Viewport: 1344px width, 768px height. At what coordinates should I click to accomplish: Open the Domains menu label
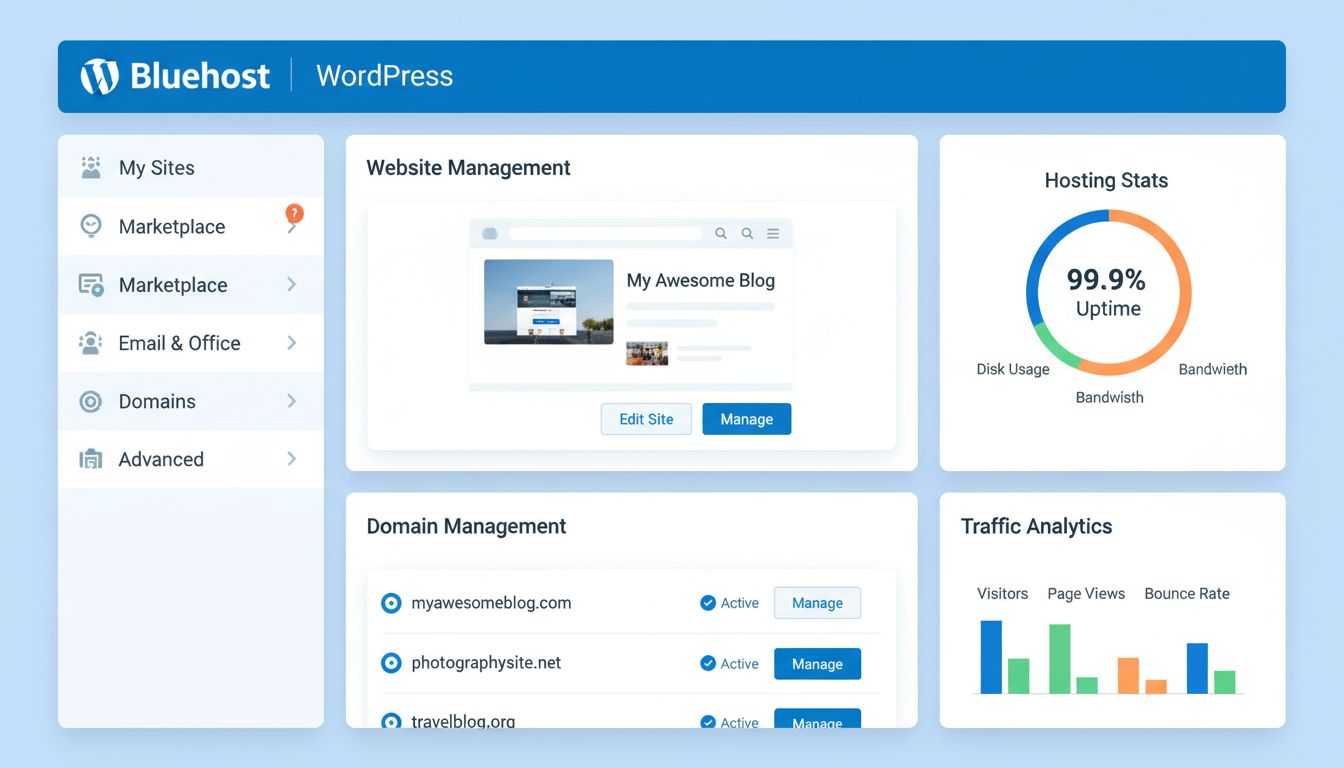coord(157,401)
